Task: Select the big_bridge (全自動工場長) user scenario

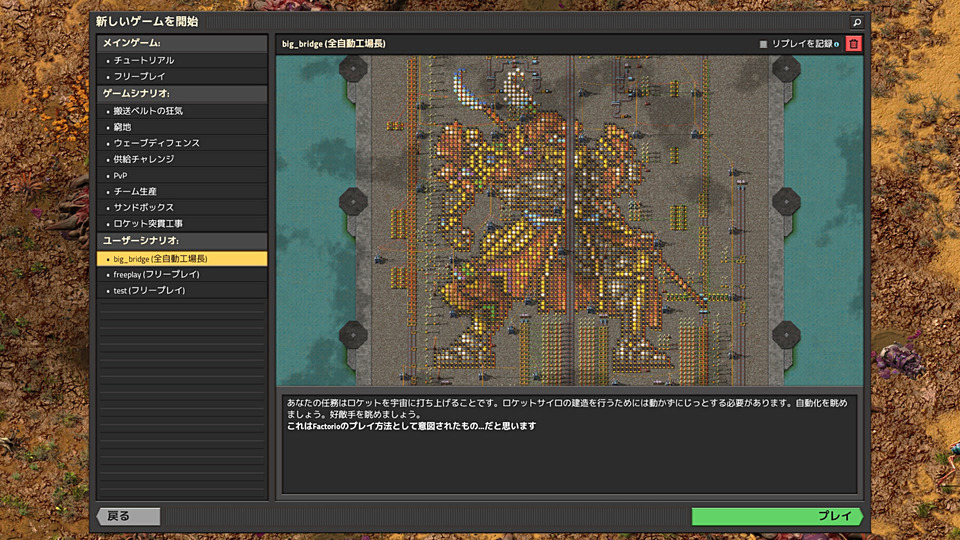Action: pyautogui.click(x=182, y=259)
